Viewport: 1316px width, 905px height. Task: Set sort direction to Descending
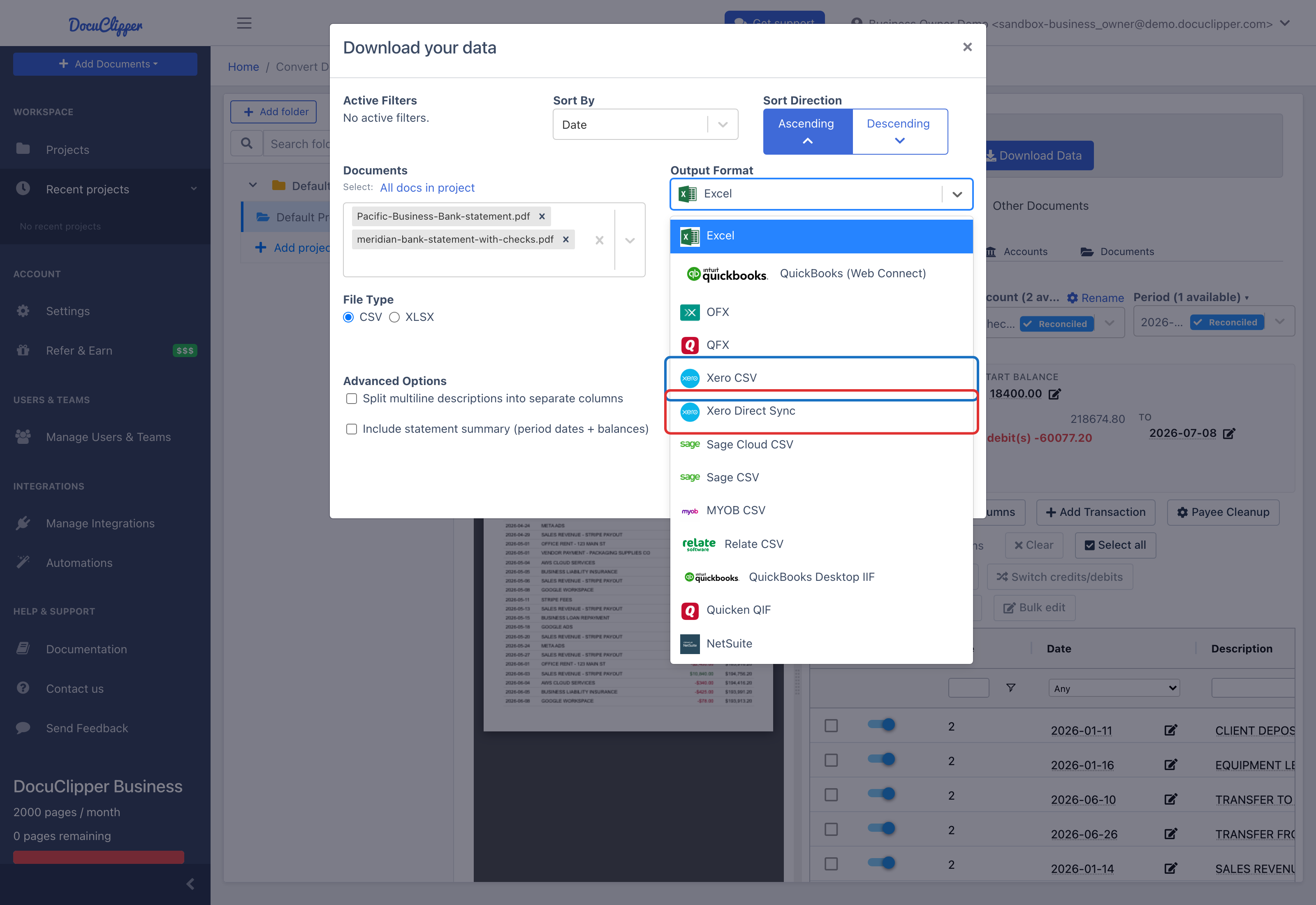899,132
